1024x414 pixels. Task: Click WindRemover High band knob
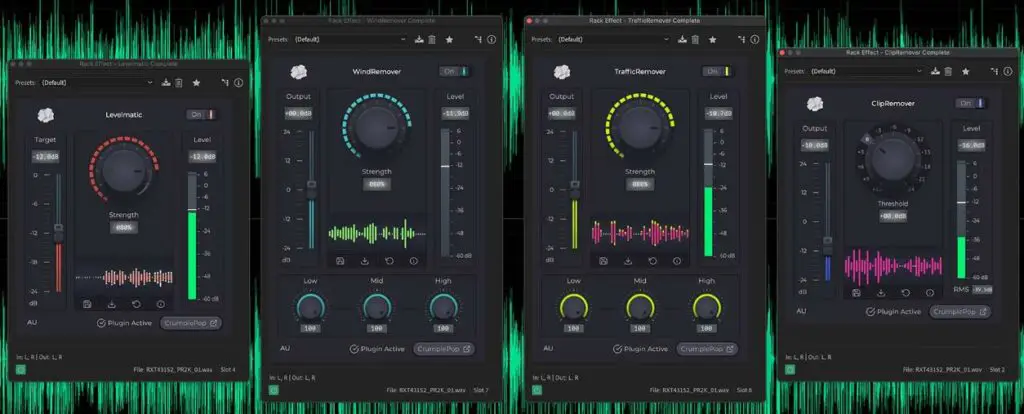(443, 308)
